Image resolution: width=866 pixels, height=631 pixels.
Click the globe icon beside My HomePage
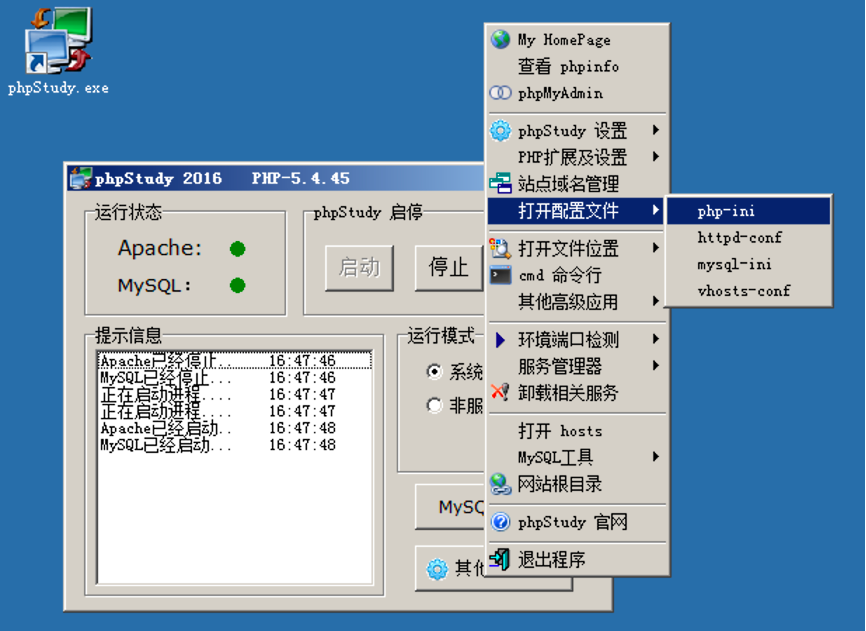pos(500,39)
